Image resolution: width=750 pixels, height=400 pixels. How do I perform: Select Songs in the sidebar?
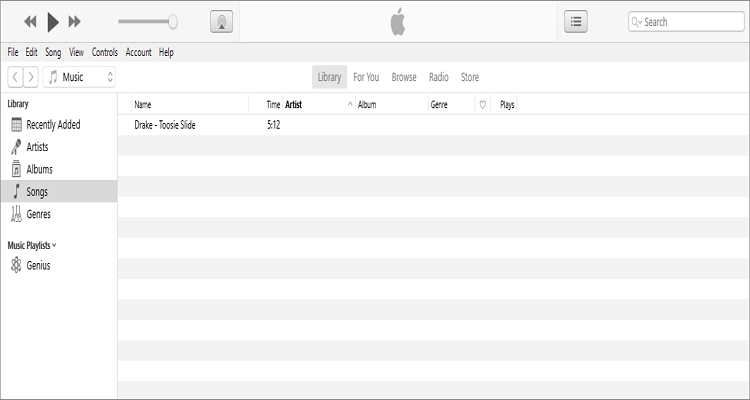click(59, 191)
